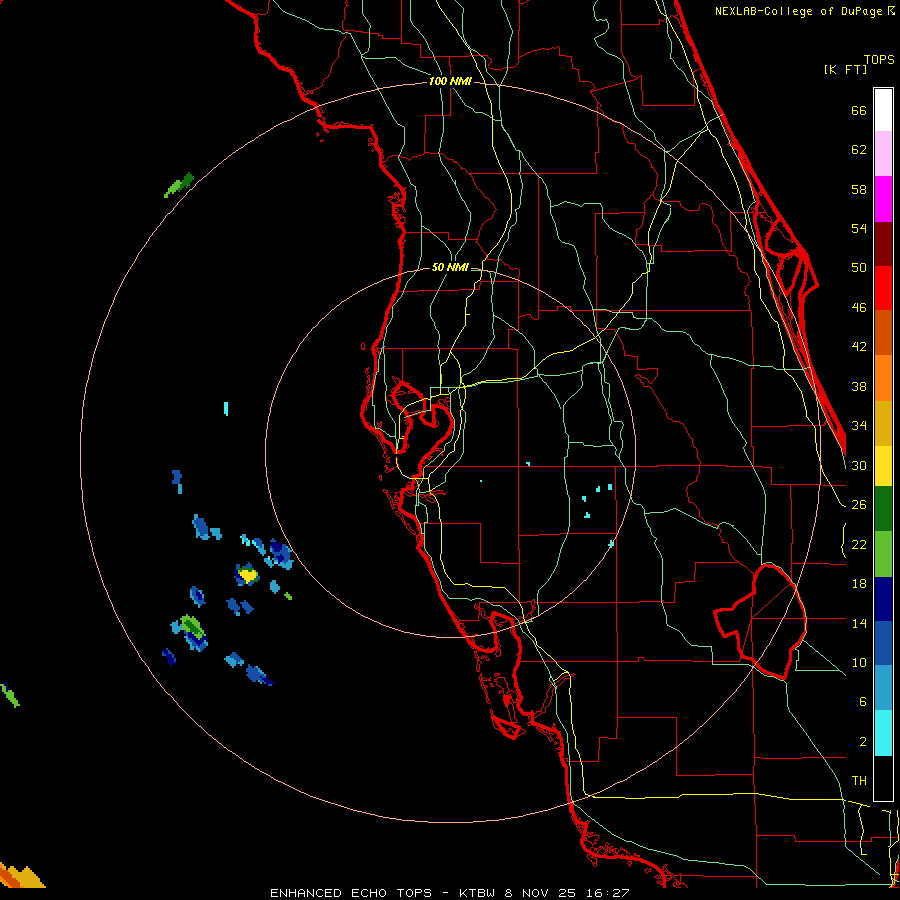This screenshot has width=900, height=900.
Task: Click the 26 value on the scale
Action: click(859, 505)
